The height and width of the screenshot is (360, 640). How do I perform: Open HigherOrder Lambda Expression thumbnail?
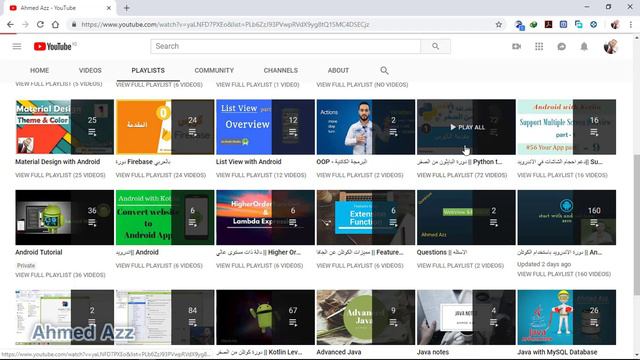265,217
